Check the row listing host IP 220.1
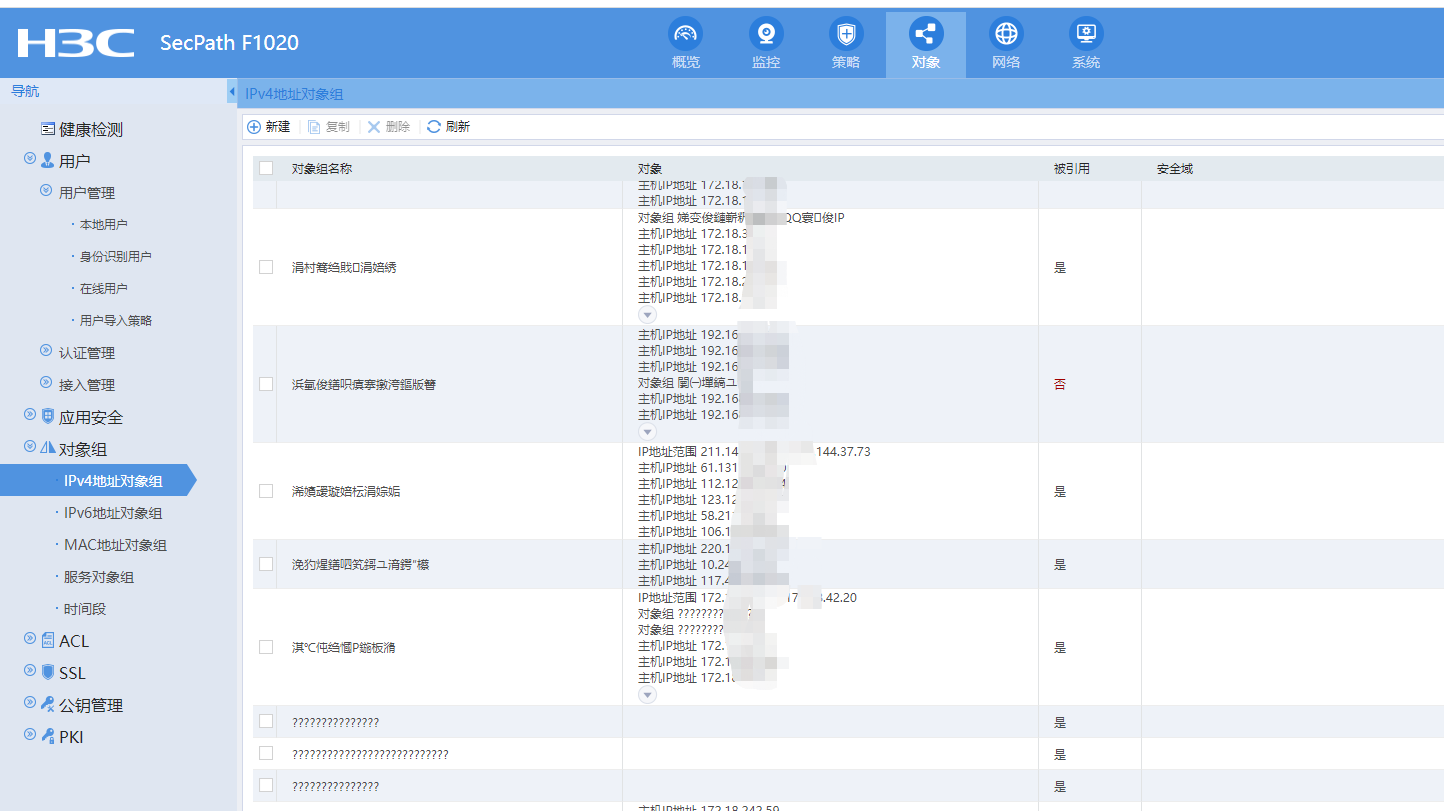Viewport: 1444px width, 811px height. tap(266, 564)
